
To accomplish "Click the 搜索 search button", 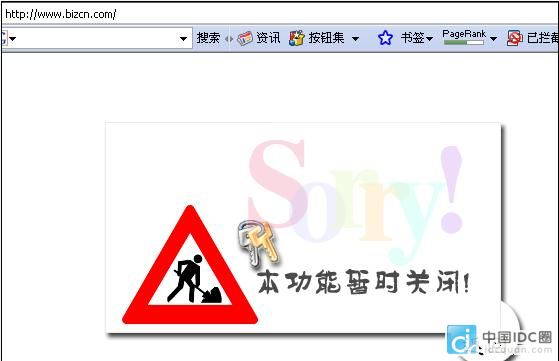I will pos(208,38).
